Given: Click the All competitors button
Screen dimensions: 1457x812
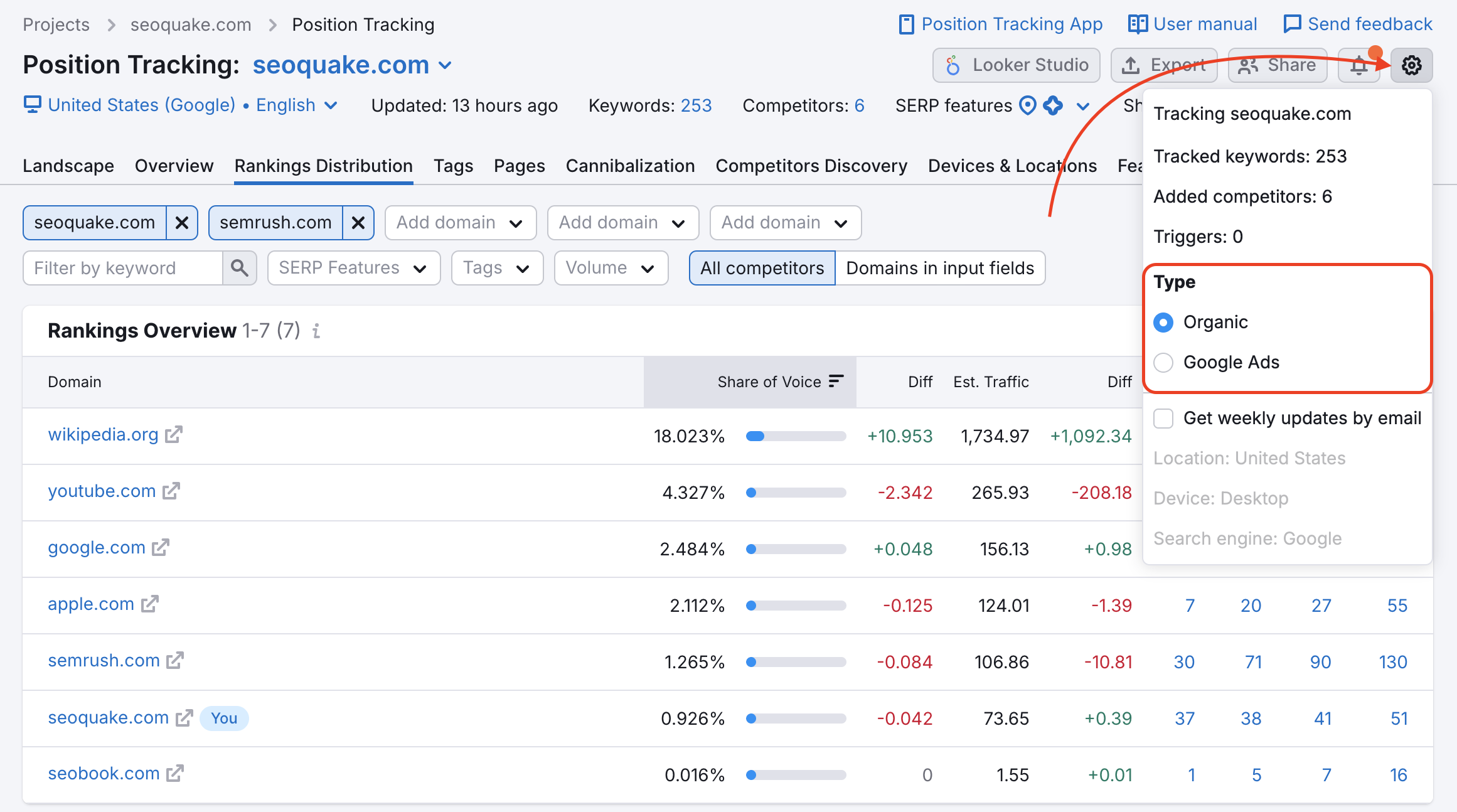Looking at the screenshot, I should click(x=762, y=267).
